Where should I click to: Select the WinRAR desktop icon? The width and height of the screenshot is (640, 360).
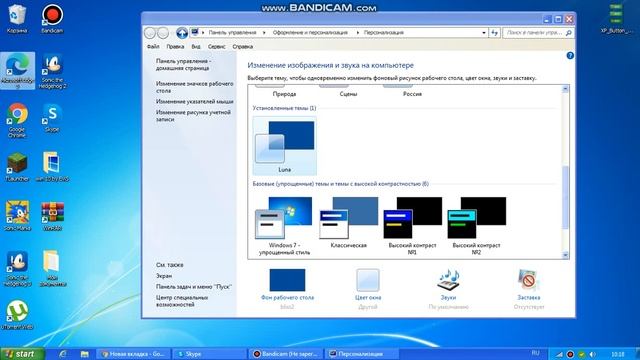pyautogui.click(x=52, y=216)
